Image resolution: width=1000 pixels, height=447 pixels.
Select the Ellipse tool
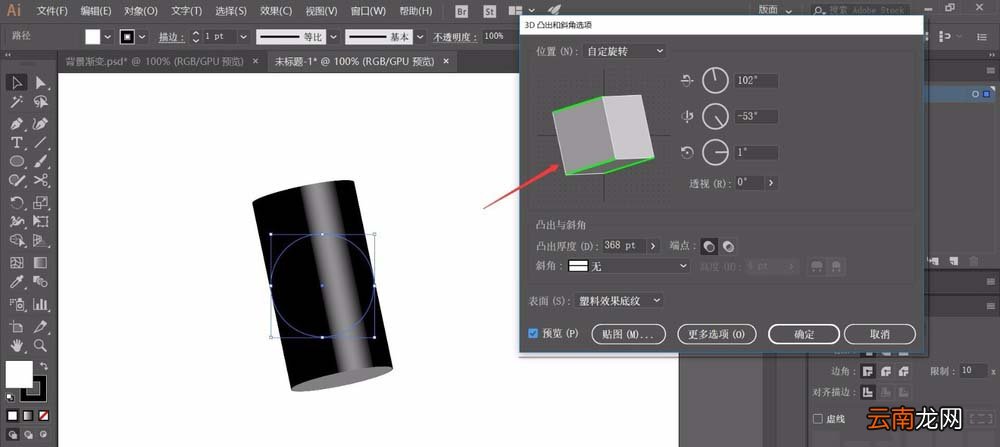click(17, 161)
